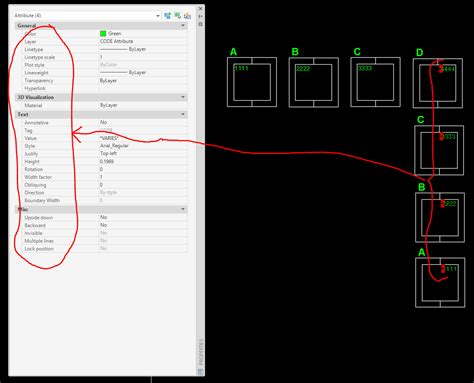Click the Height value field

(x=143, y=161)
